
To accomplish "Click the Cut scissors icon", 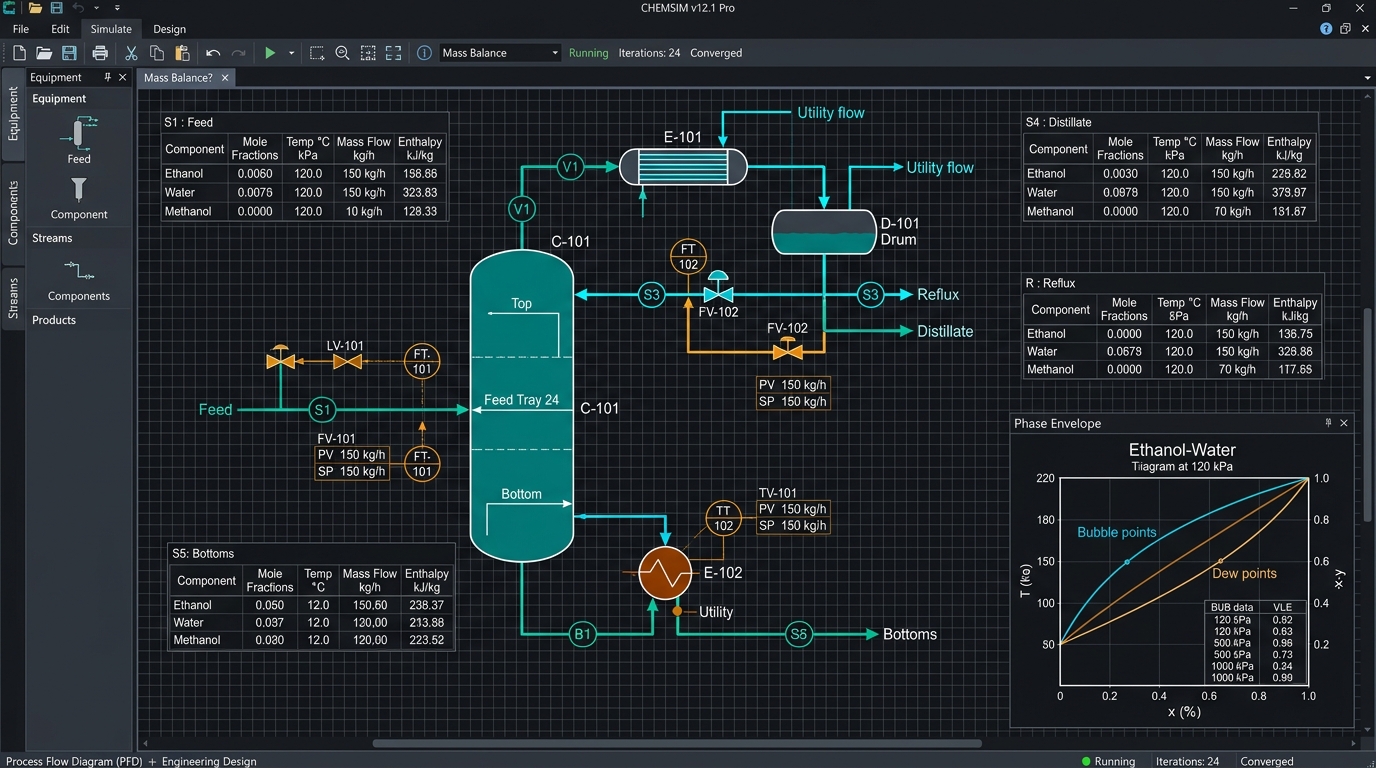I will coord(131,53).
